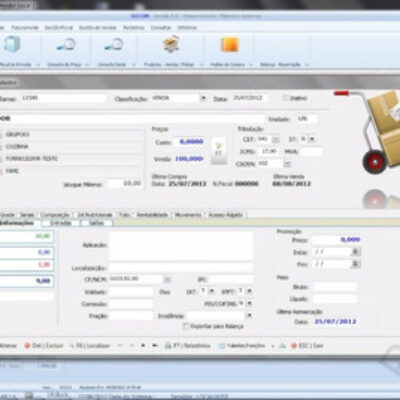Open the promotion Início date calendar
Viewport: 400px width, 400px height.
point(356,252)
